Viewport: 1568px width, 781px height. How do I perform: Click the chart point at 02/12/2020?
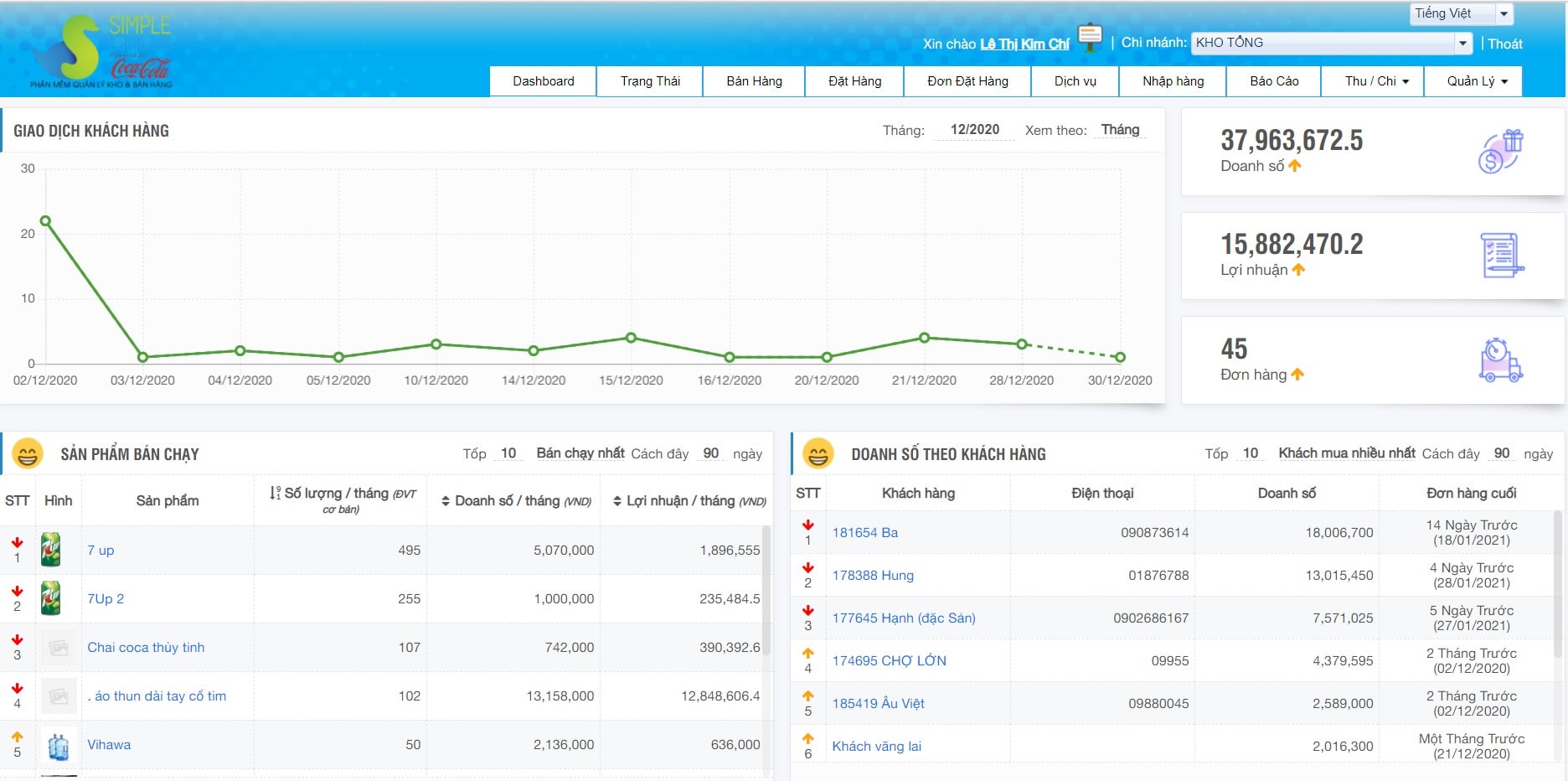tap(45, 221)
